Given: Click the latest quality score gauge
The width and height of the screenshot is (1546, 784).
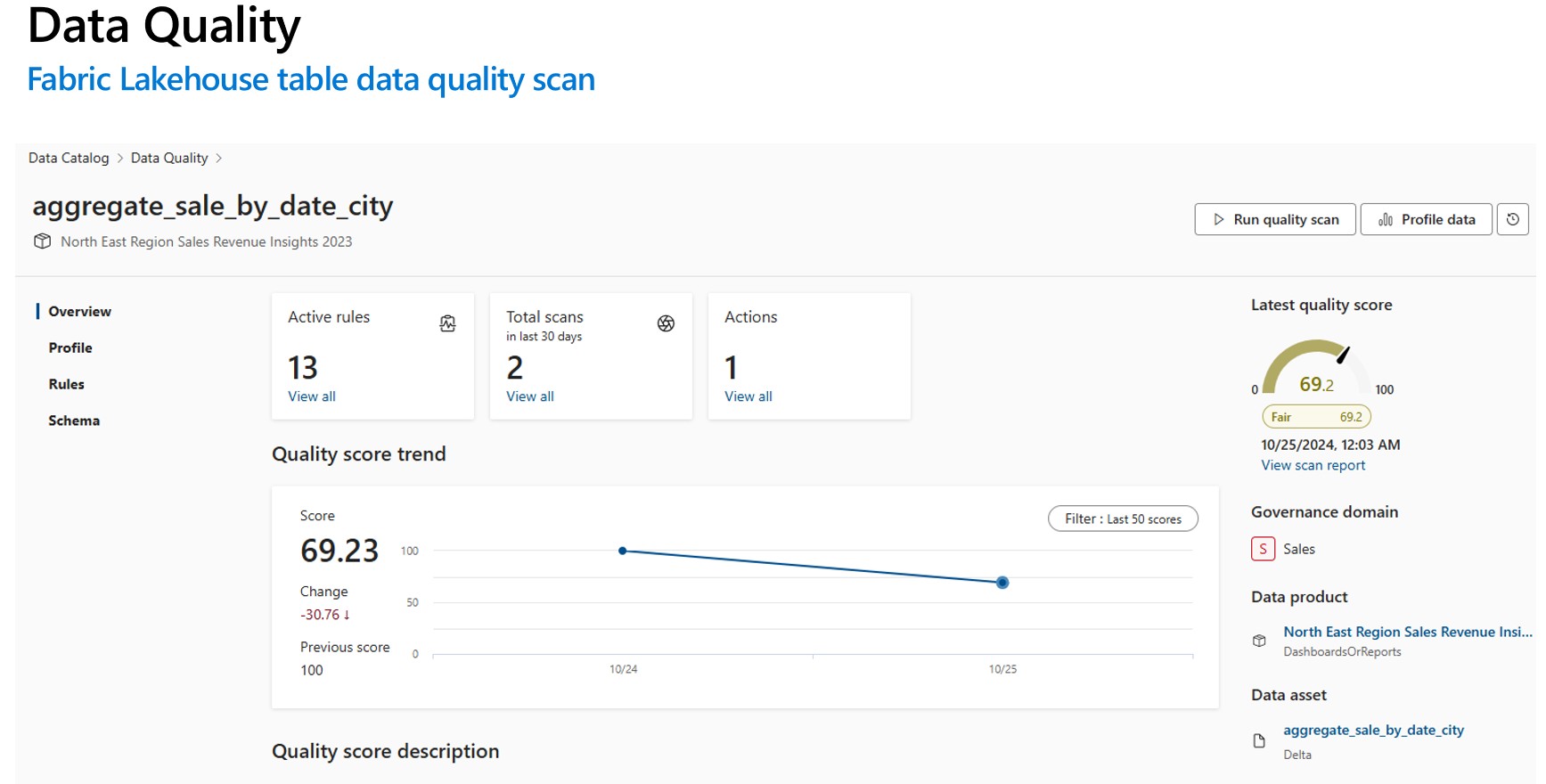Looking at the screenshot, I should tap(1315, 367).
